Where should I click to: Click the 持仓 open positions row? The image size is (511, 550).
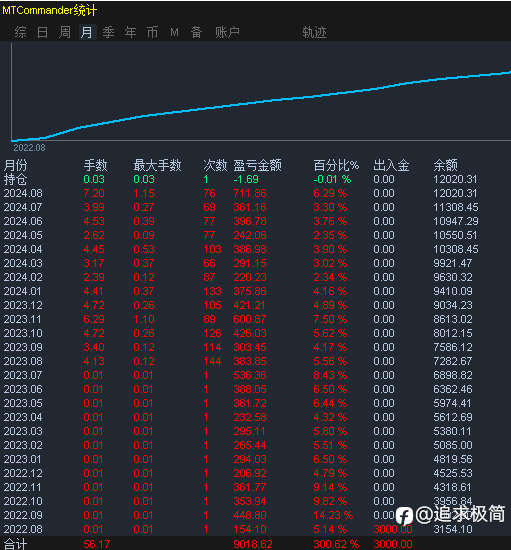pos(255,179)
